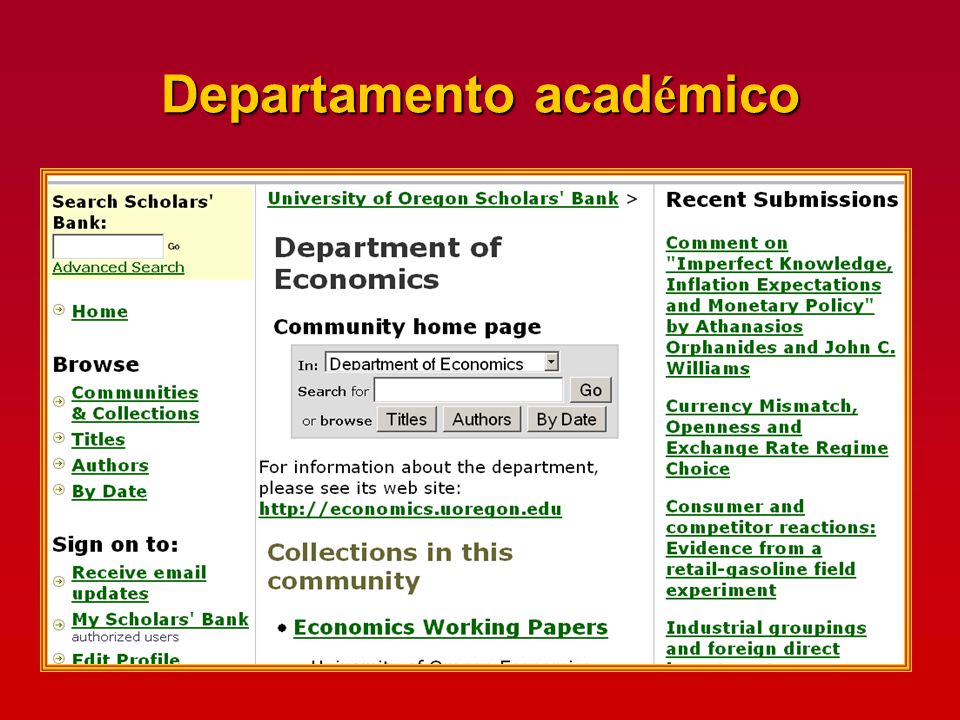Viewport: 960px width, 720px height.
Task: Click the By Date browse button
Action: click(x=566, y=419)
